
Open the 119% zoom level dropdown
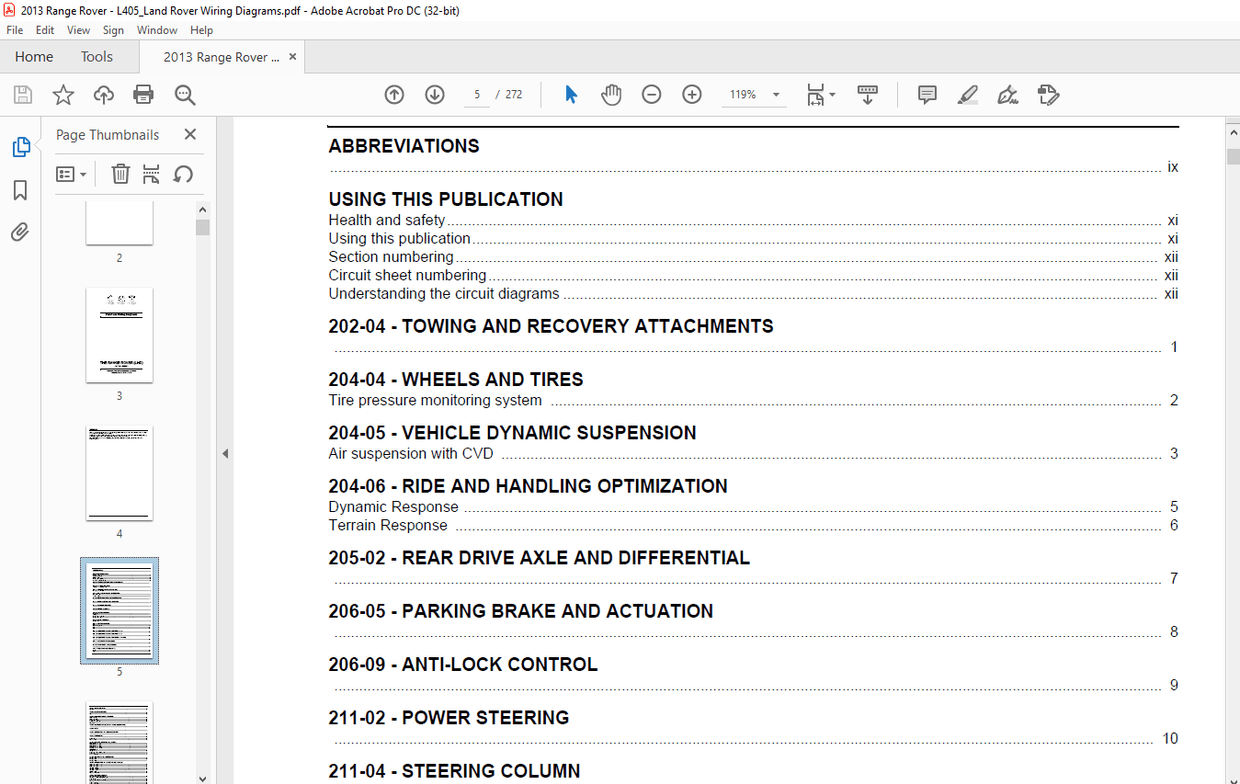click(776, 95)
